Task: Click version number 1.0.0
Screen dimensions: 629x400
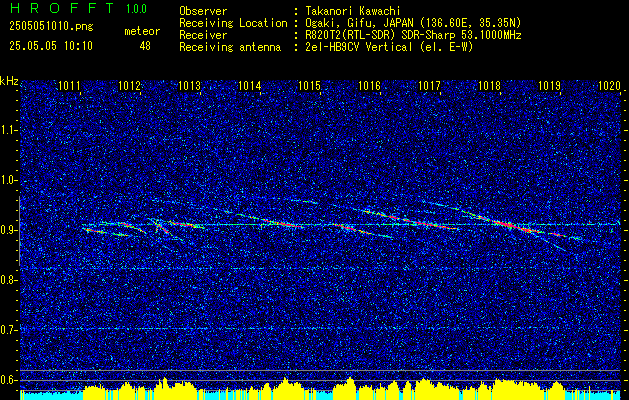Action: 136,8
